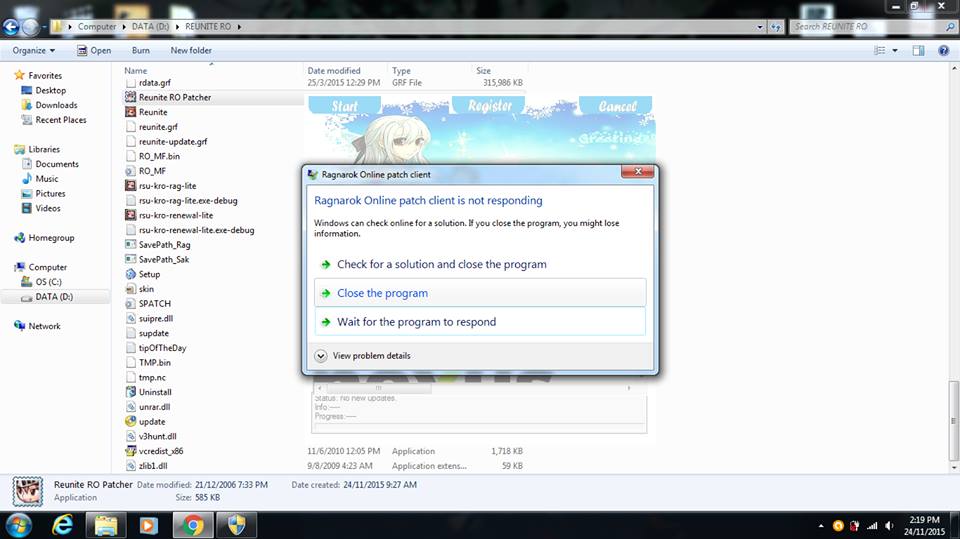
Task: Select the update application icon
Action: pyautogui.click(x=130, y=421)
